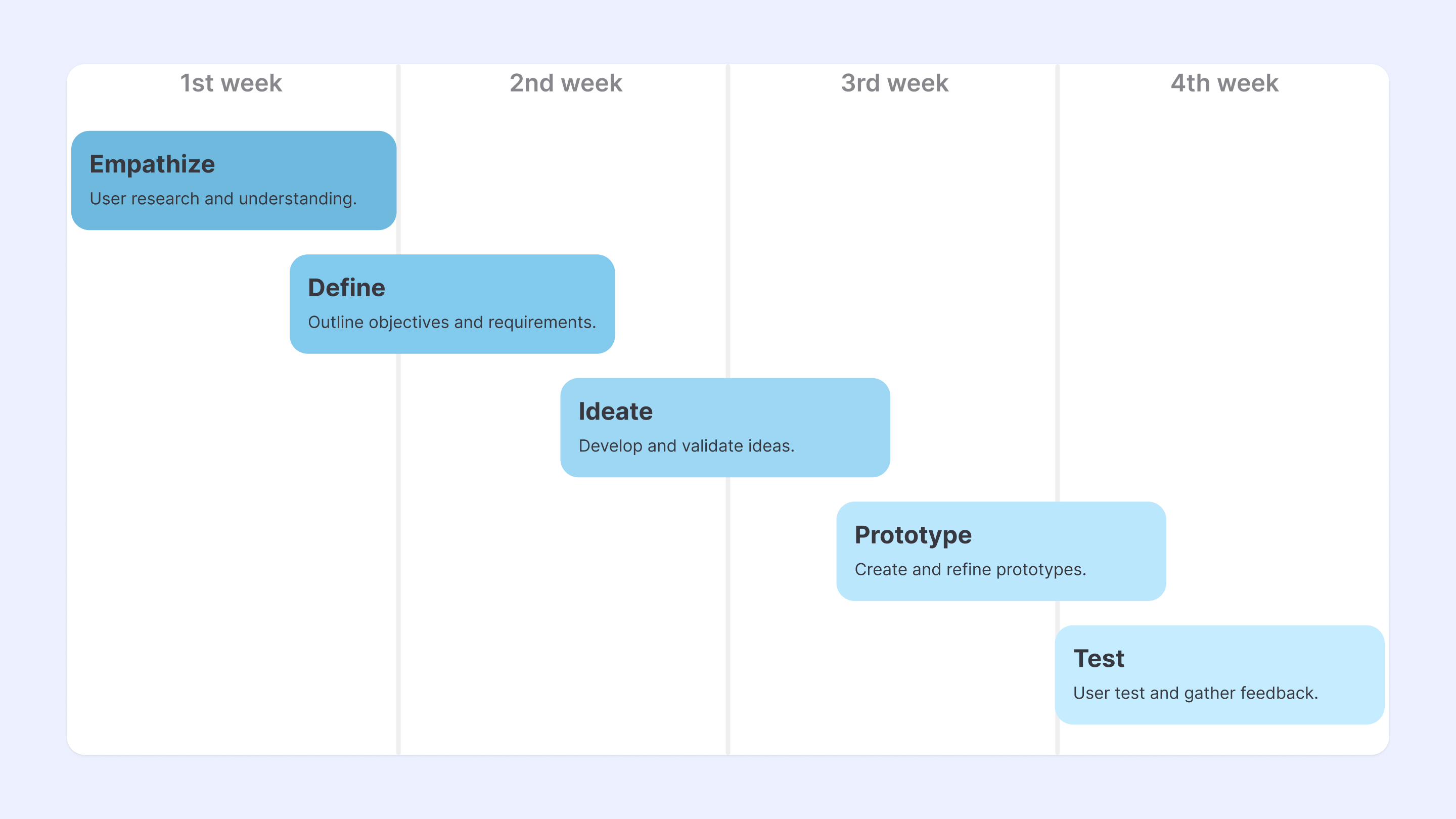
Task: Select the 2nd week column header
Action: click(566, 83)
